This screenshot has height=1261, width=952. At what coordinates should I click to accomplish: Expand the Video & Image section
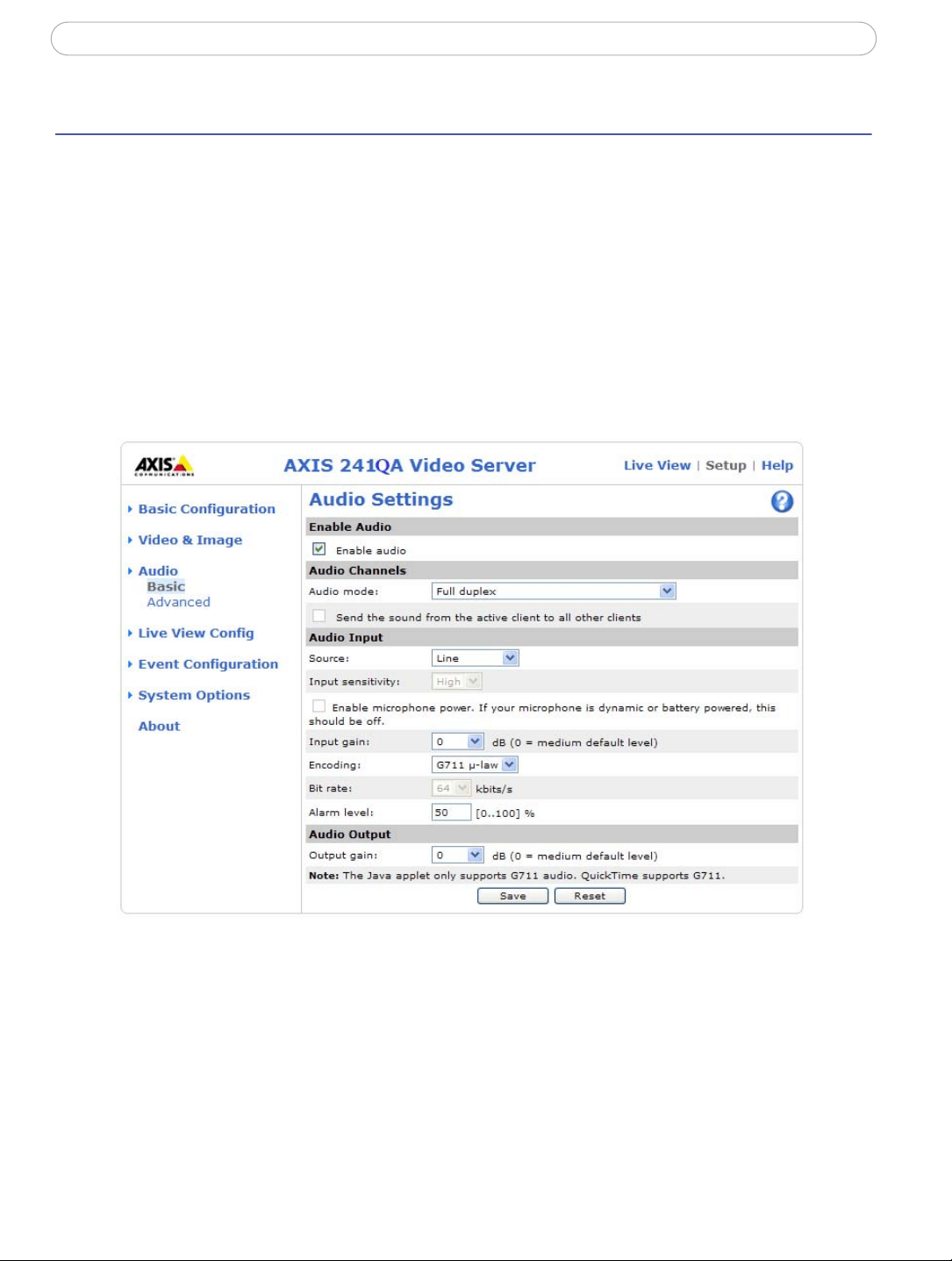pos(190,541)
